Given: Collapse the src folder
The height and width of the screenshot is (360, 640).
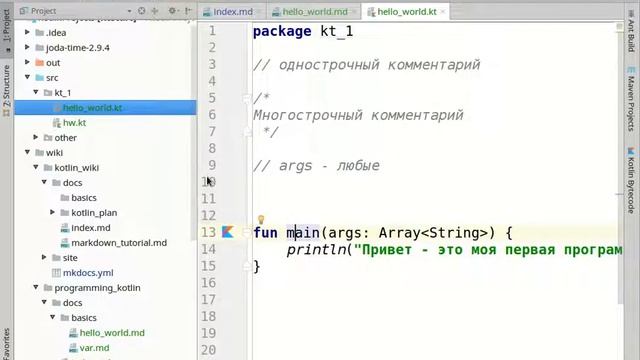Looking at the screenshot, I should click(x=27, y=77).
